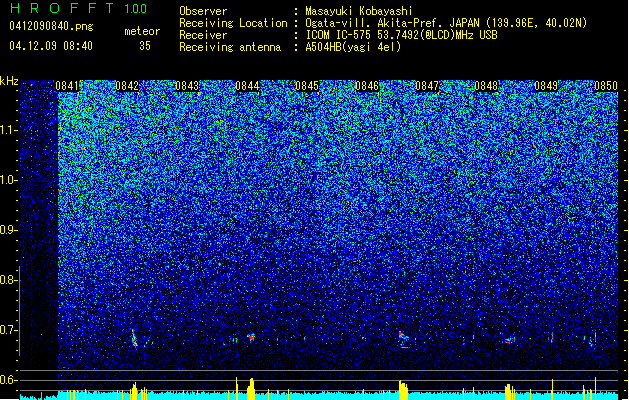
Task: Click the 0848 time marker
Action: tap(486, 86)
